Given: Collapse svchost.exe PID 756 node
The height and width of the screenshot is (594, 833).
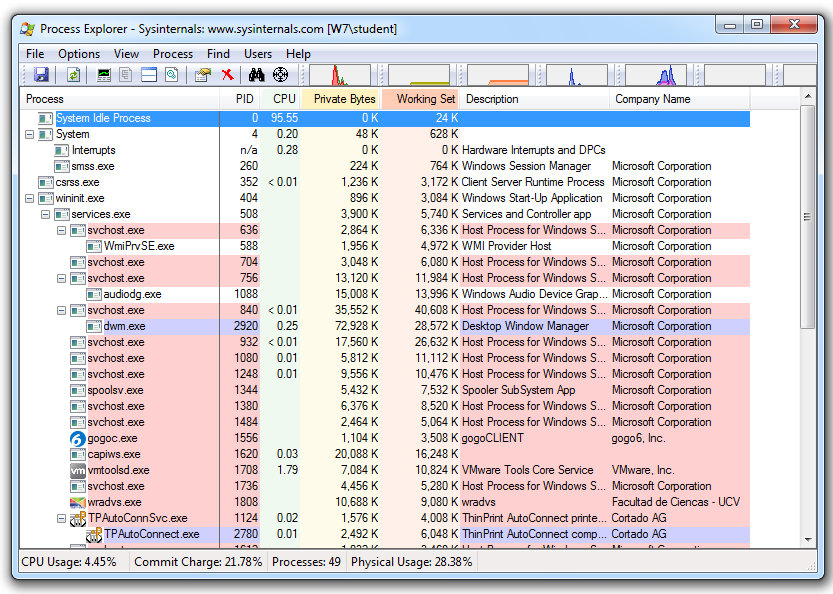Looking at the screenshot, I should tap(62, 278).
